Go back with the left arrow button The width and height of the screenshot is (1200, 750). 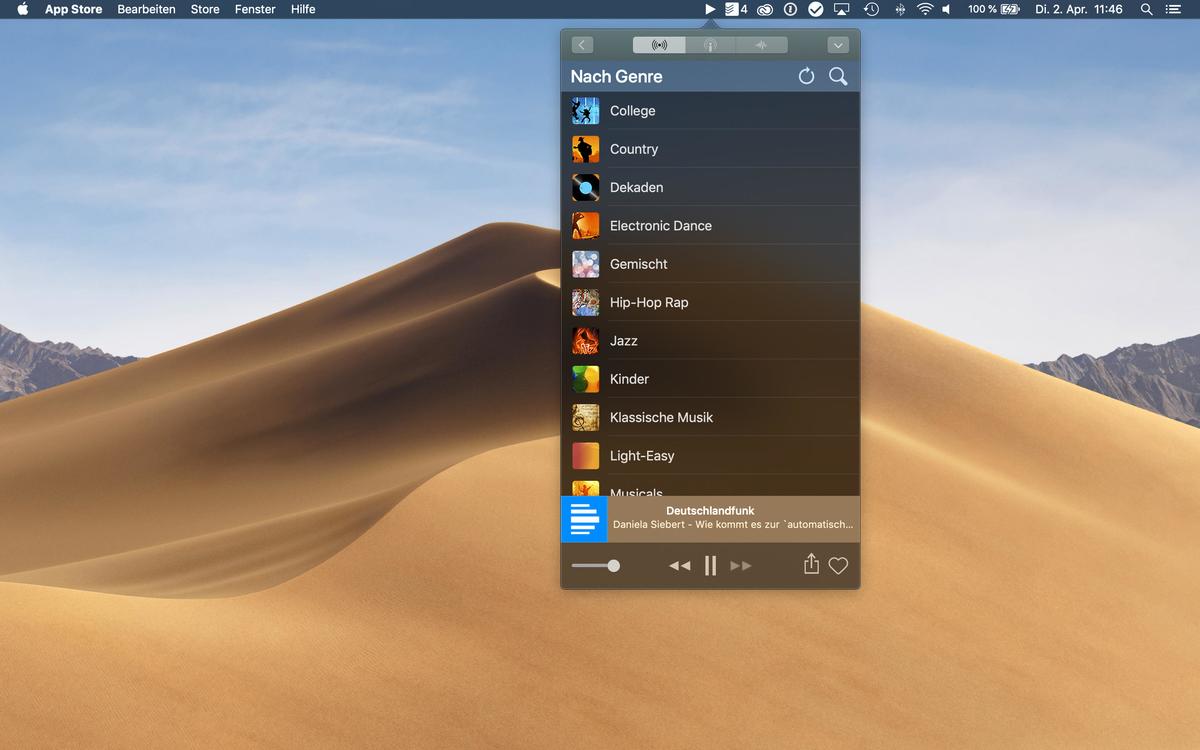(x=582, y=45)
